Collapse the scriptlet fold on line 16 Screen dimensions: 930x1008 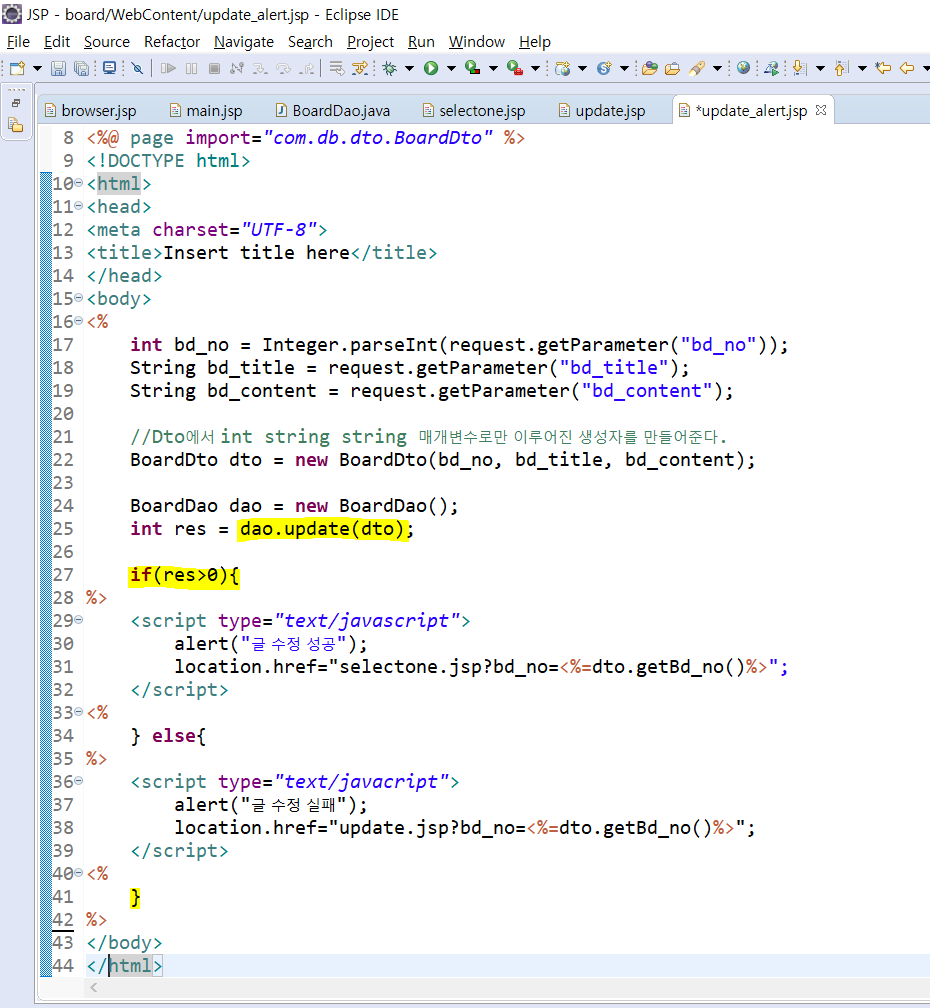click(78, 321)
